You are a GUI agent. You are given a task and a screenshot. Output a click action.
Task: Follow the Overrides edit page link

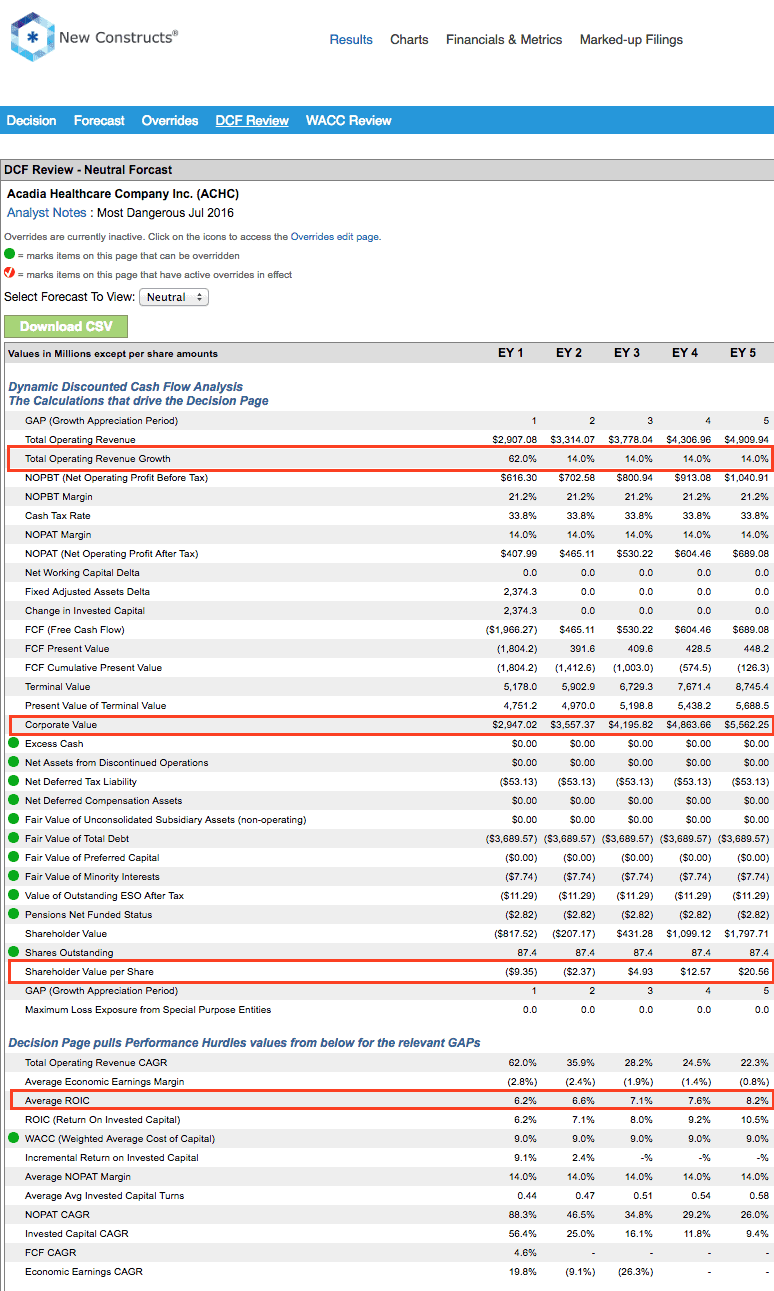pos(334,237)
